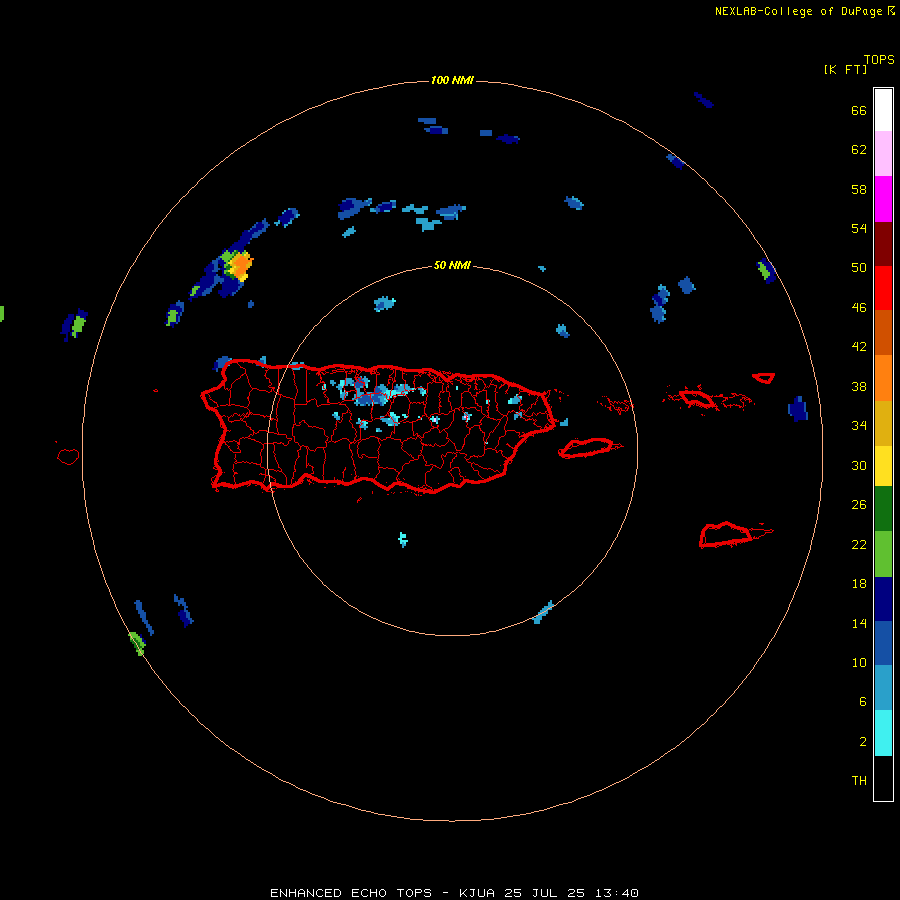The width and height of the screenshot is (900, 900).
Task: Pick the yellow legend swatch
Action: (x=883, y=466)
